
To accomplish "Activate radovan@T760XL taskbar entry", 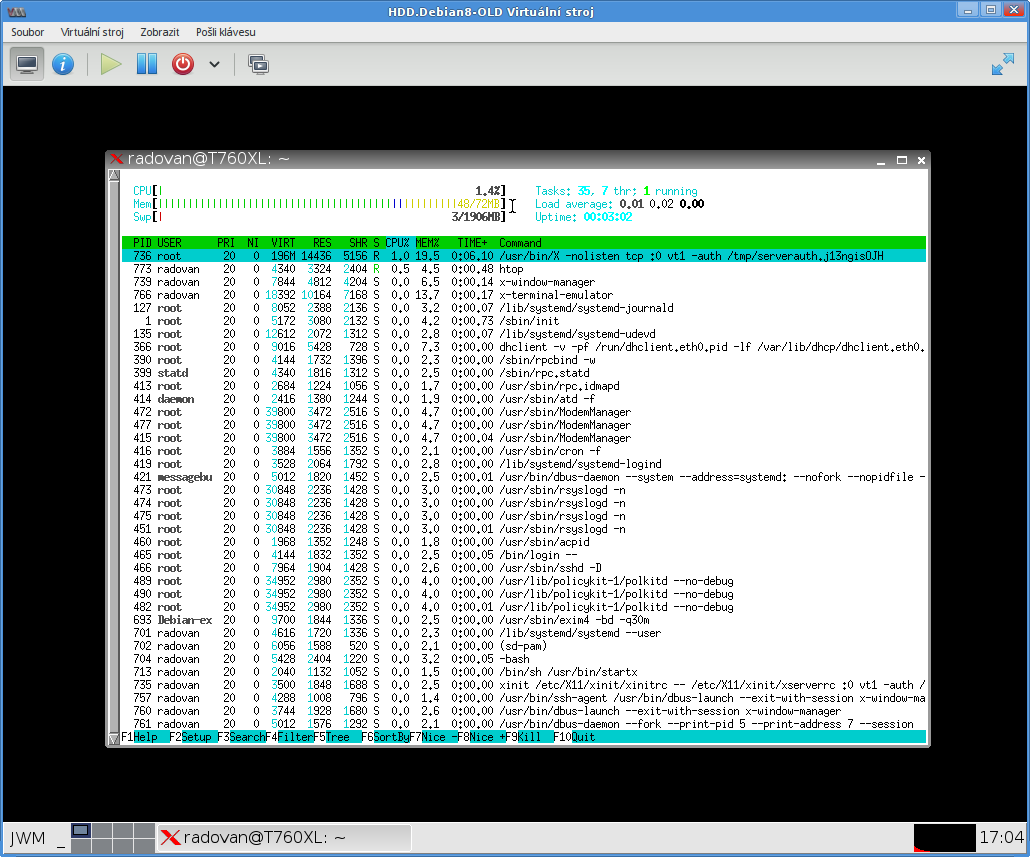I will (284, 837).
